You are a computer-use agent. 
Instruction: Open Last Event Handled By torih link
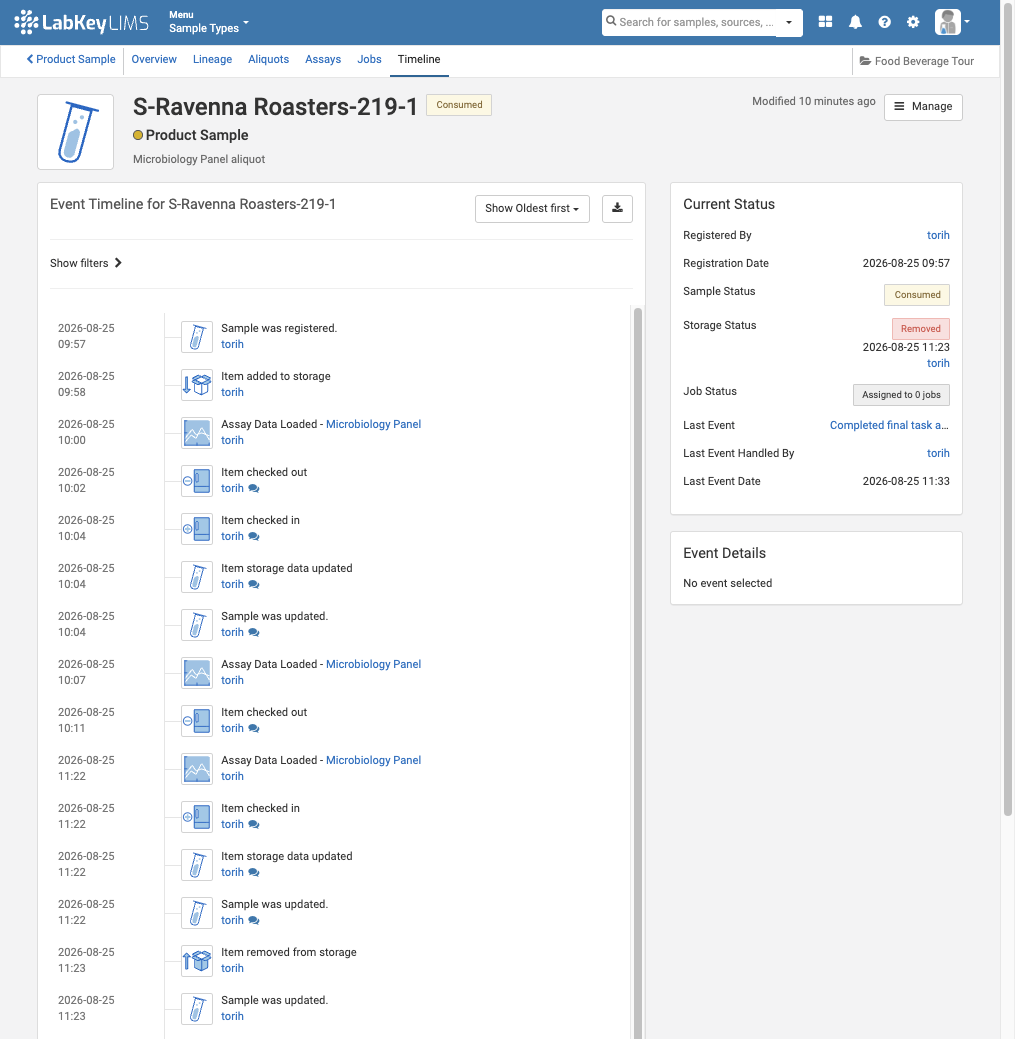pyautogui.click(x=937, y=453)
